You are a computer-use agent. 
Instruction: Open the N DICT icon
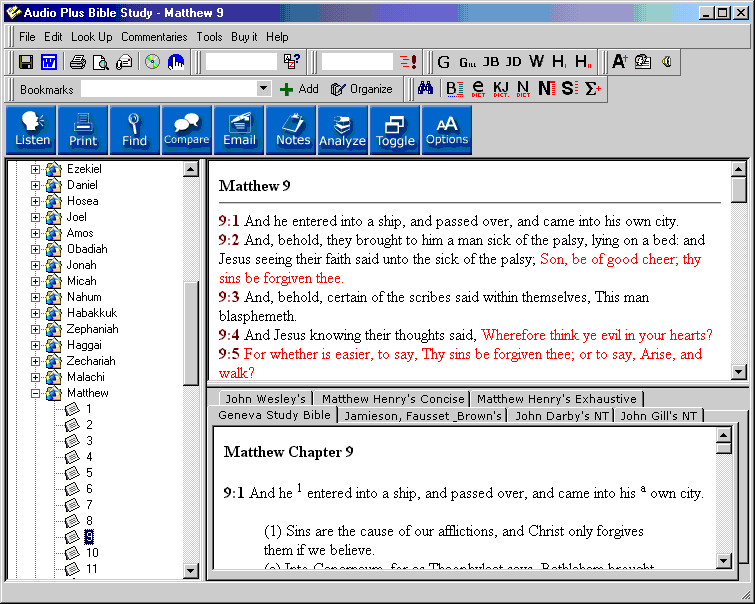523,89
